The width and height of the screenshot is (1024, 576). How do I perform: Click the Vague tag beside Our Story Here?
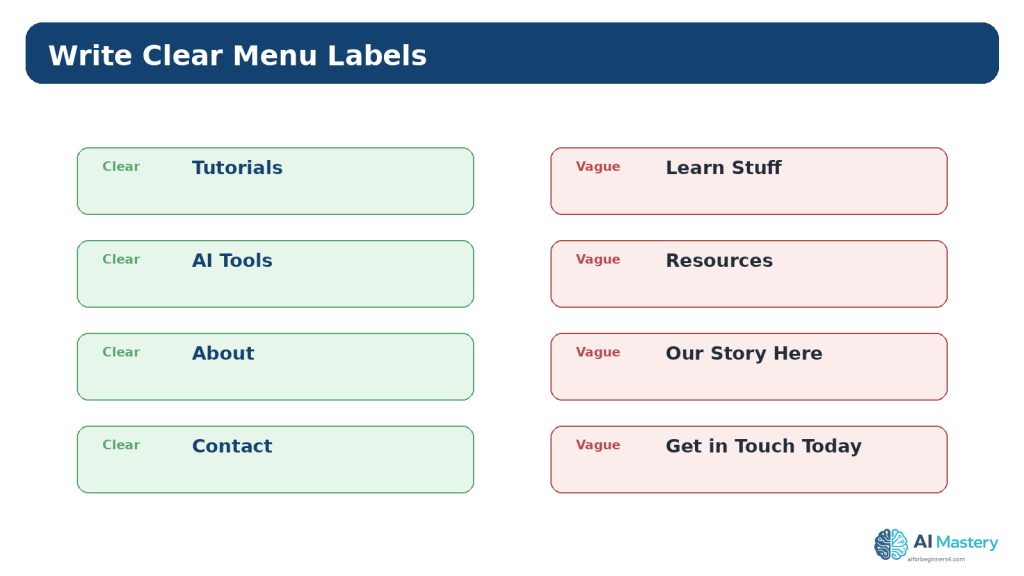[x=598, y=352]
